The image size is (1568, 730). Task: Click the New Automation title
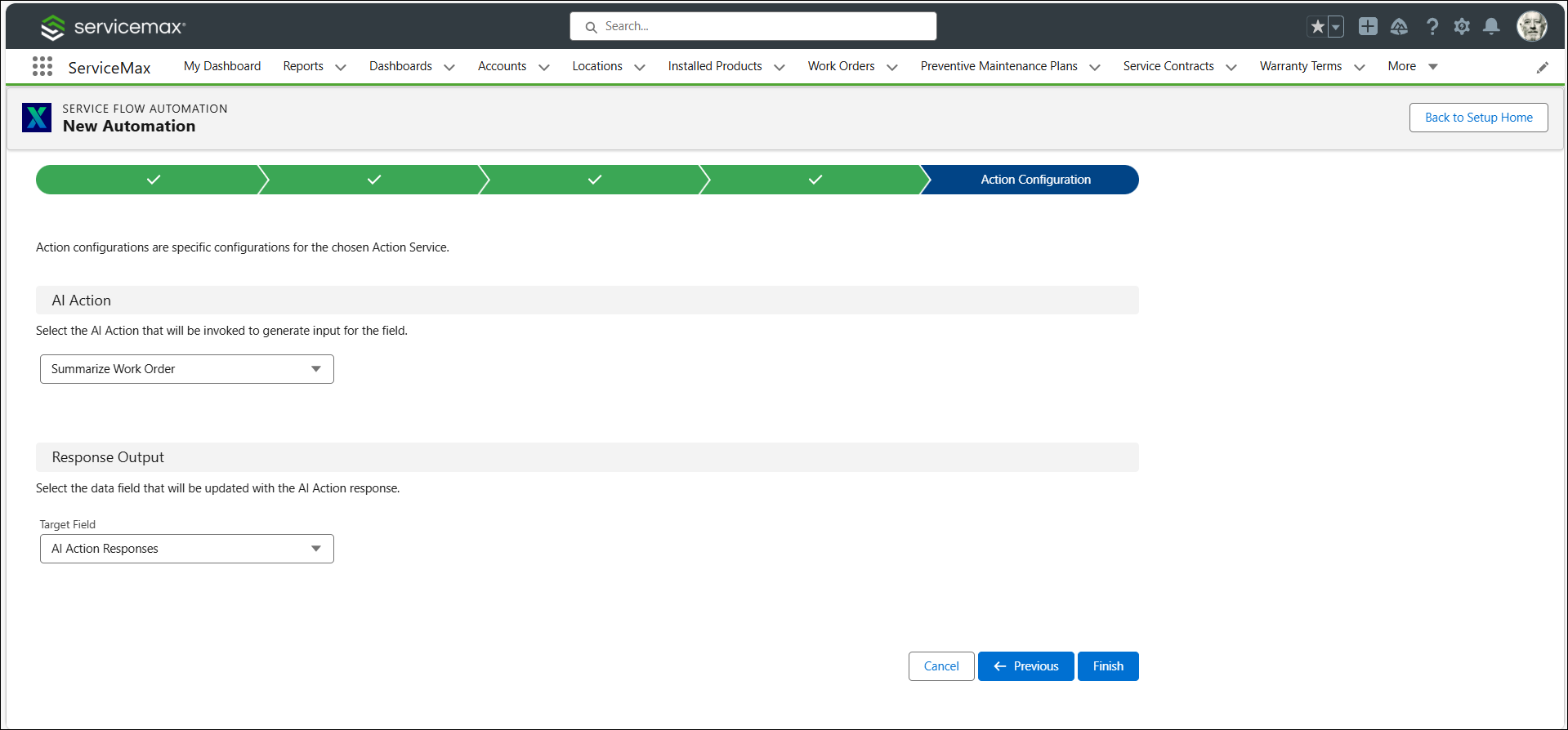(129, 127)
